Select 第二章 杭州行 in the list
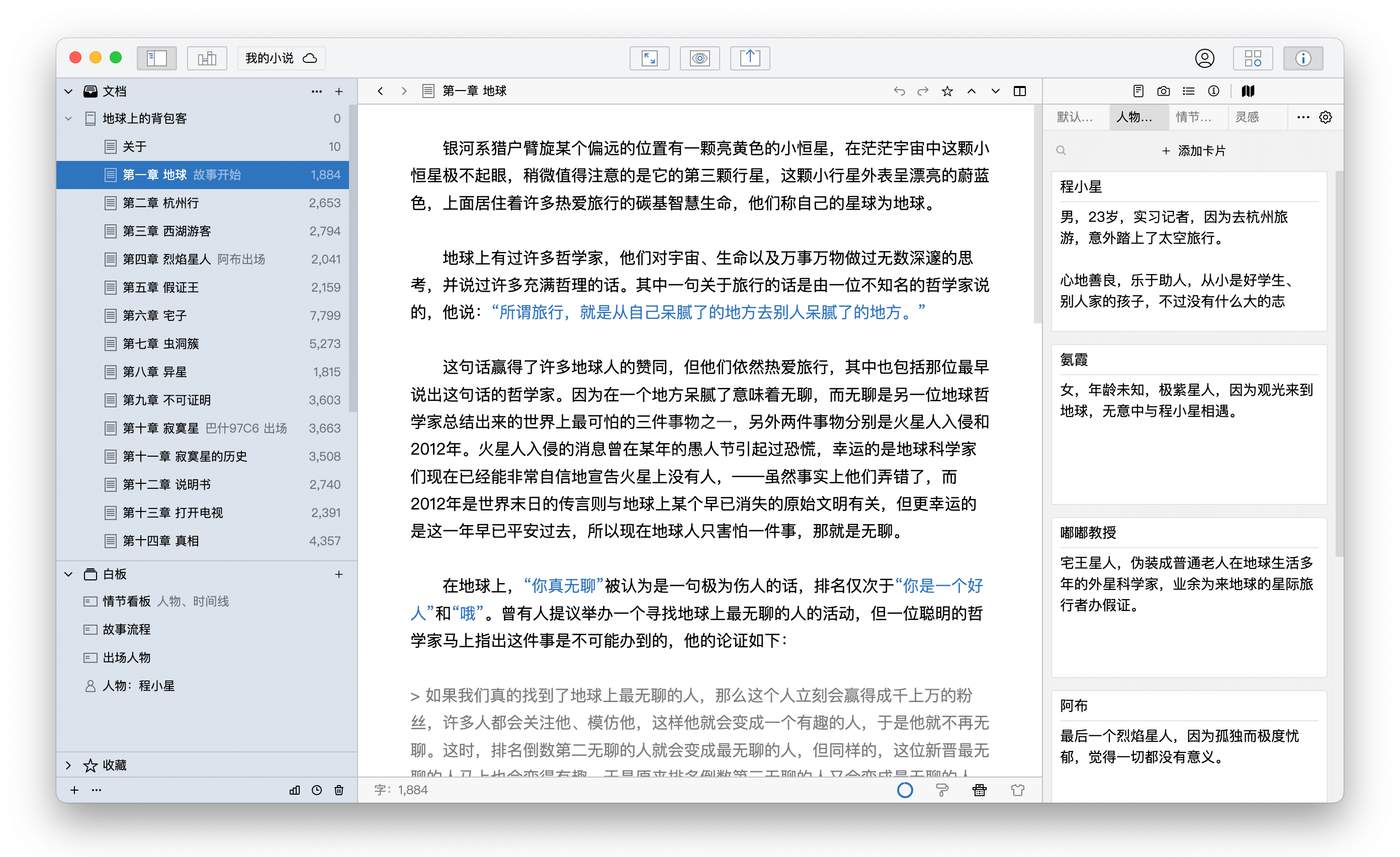 click(202, 203)
